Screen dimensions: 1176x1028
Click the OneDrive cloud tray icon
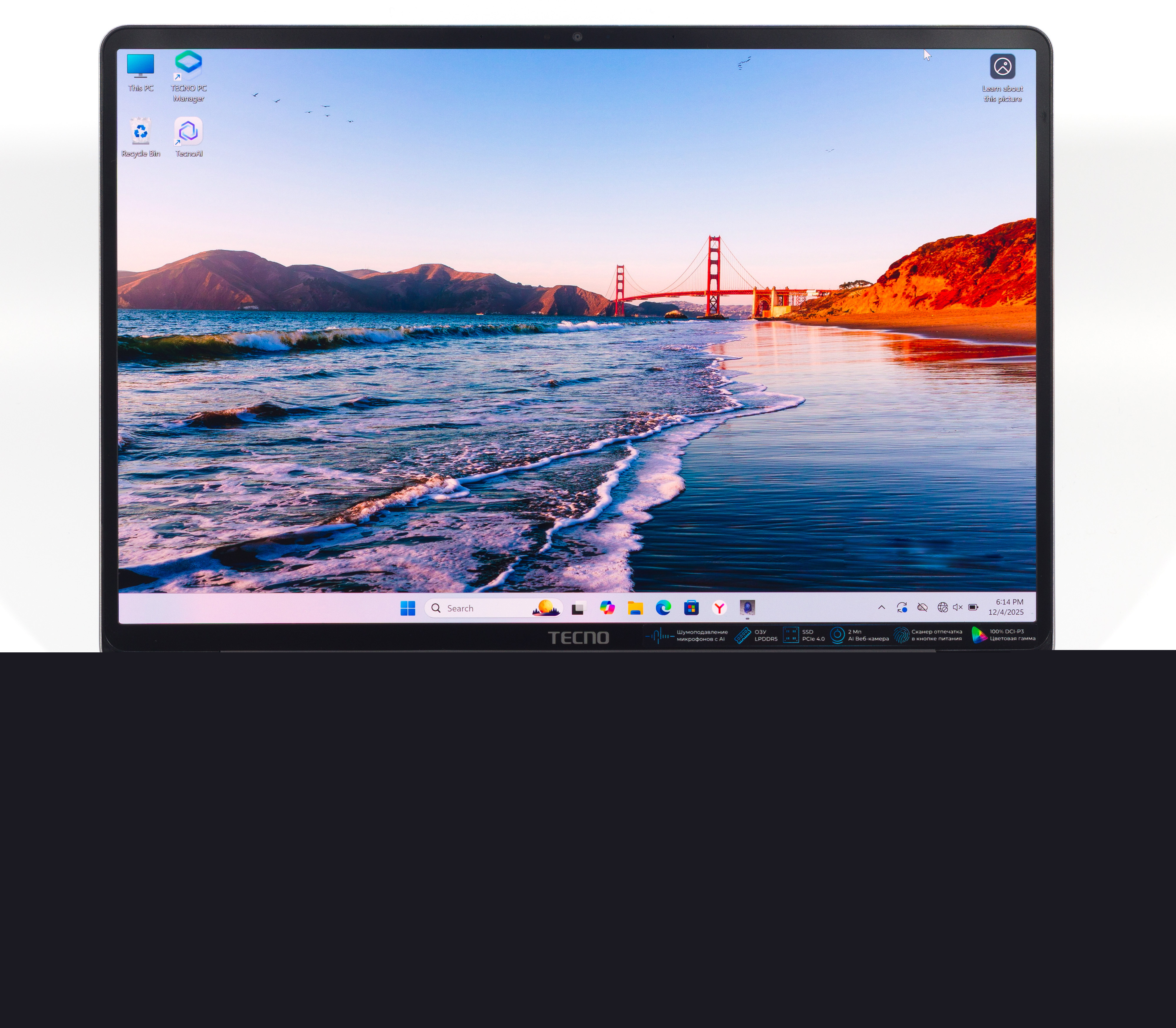922,608
